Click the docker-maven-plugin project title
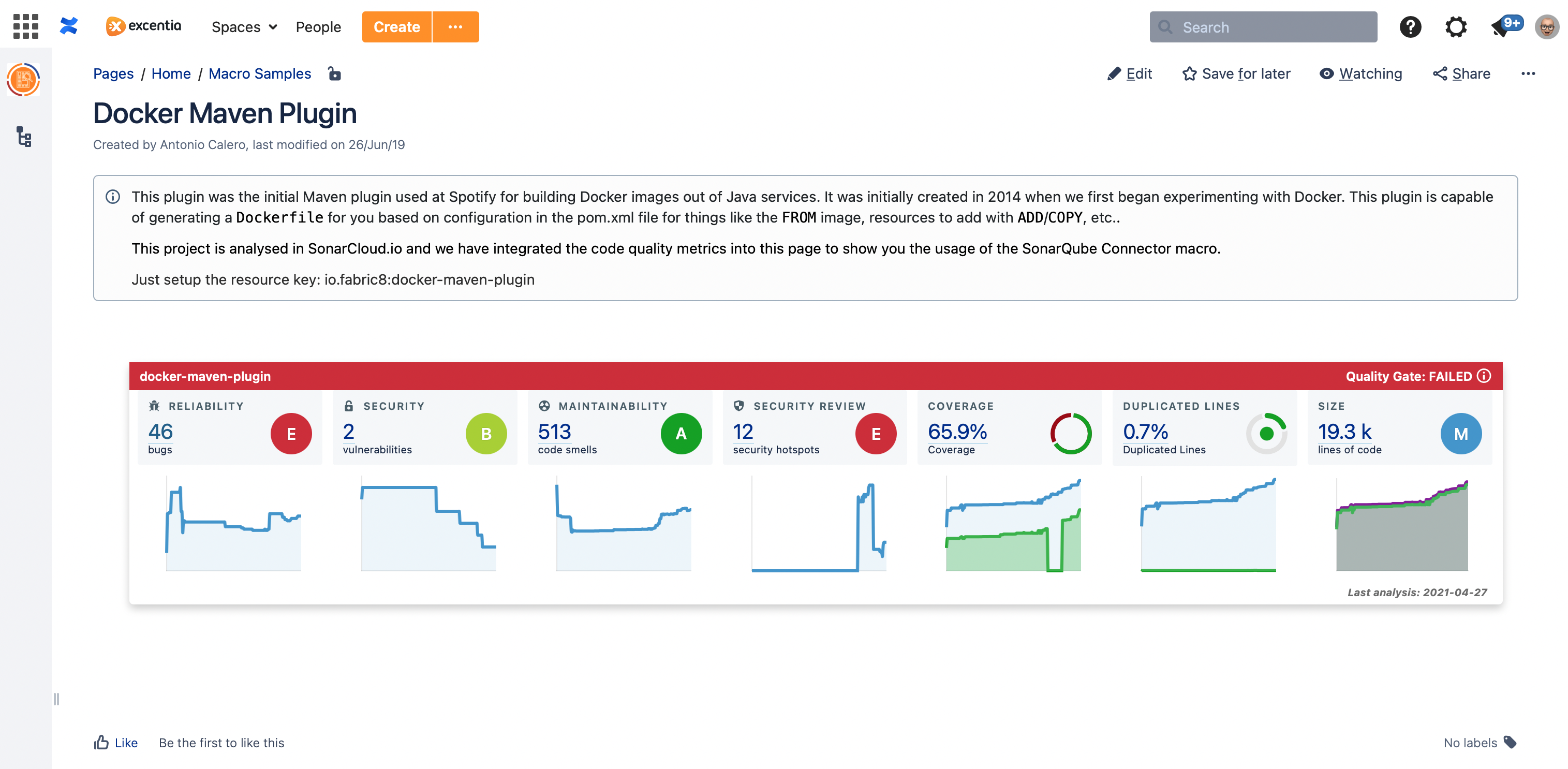The image size is (1568, 769). (x=205, y=376)
